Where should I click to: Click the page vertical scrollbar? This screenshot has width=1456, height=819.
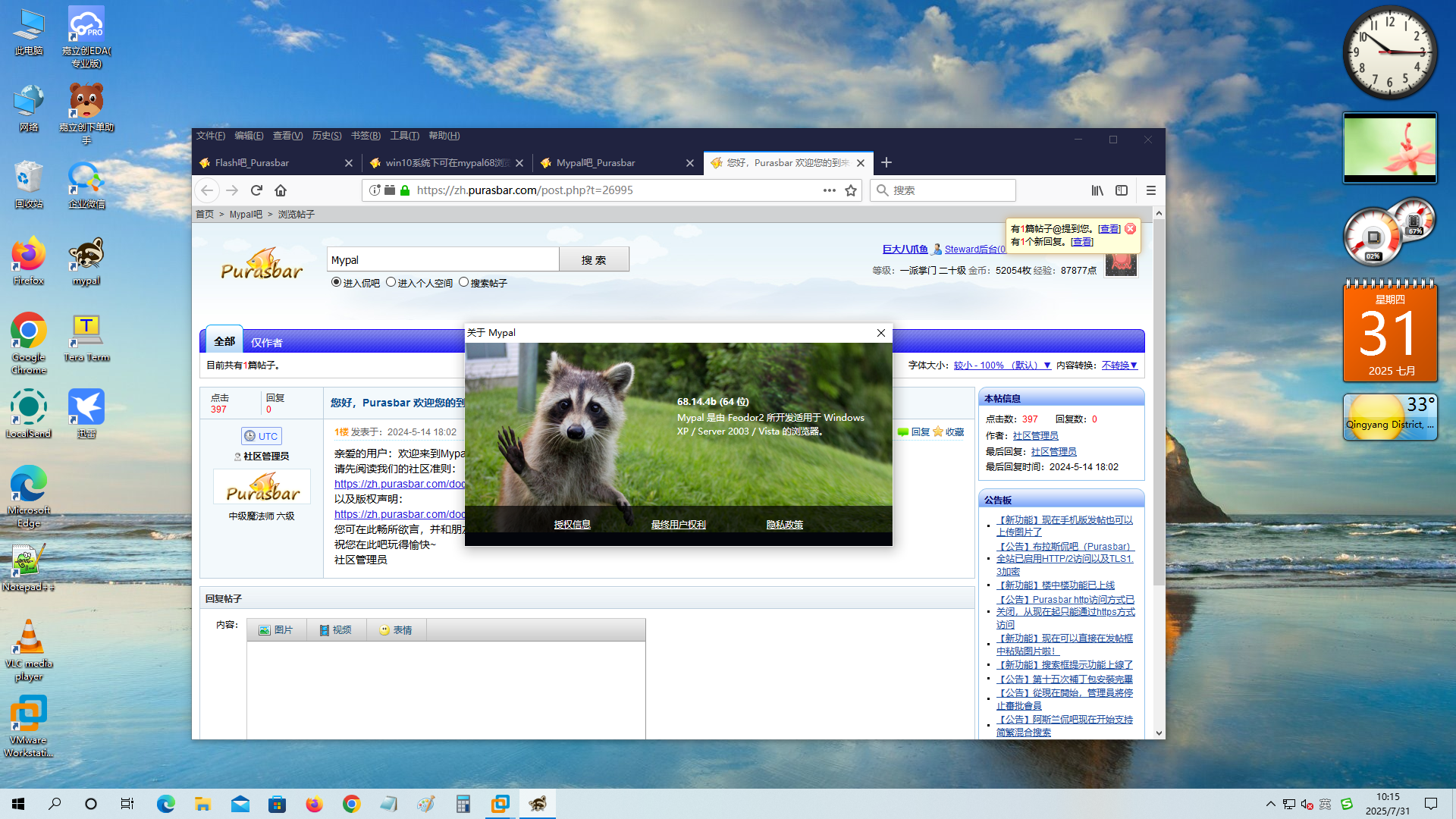coord(1159,402)
